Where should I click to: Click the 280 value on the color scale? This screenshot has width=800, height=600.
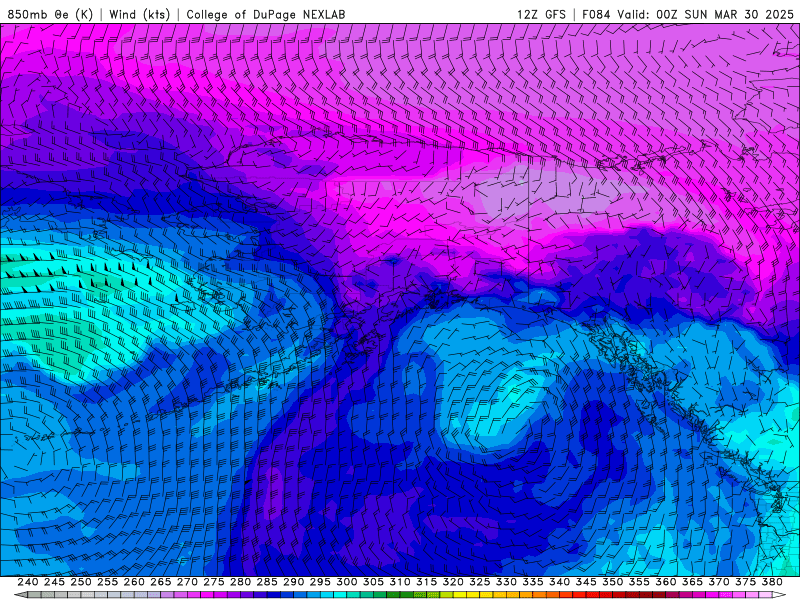tap(240, 582)
